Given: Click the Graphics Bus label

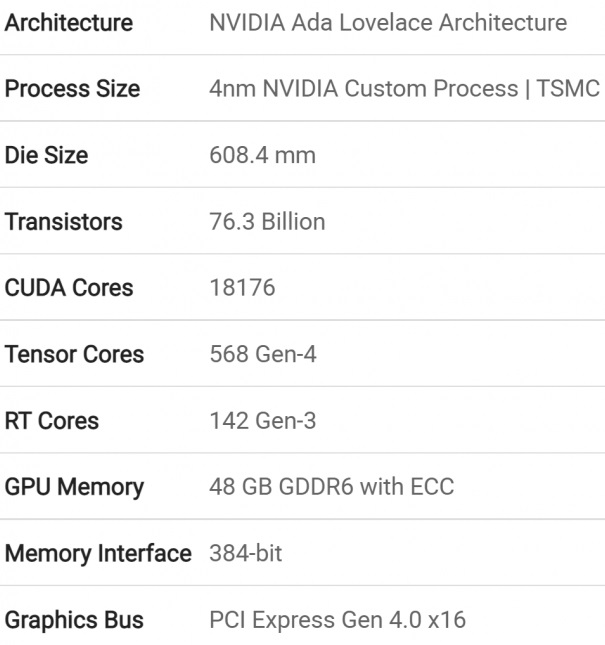Looking at the screenshot, I should click(74, 620).
